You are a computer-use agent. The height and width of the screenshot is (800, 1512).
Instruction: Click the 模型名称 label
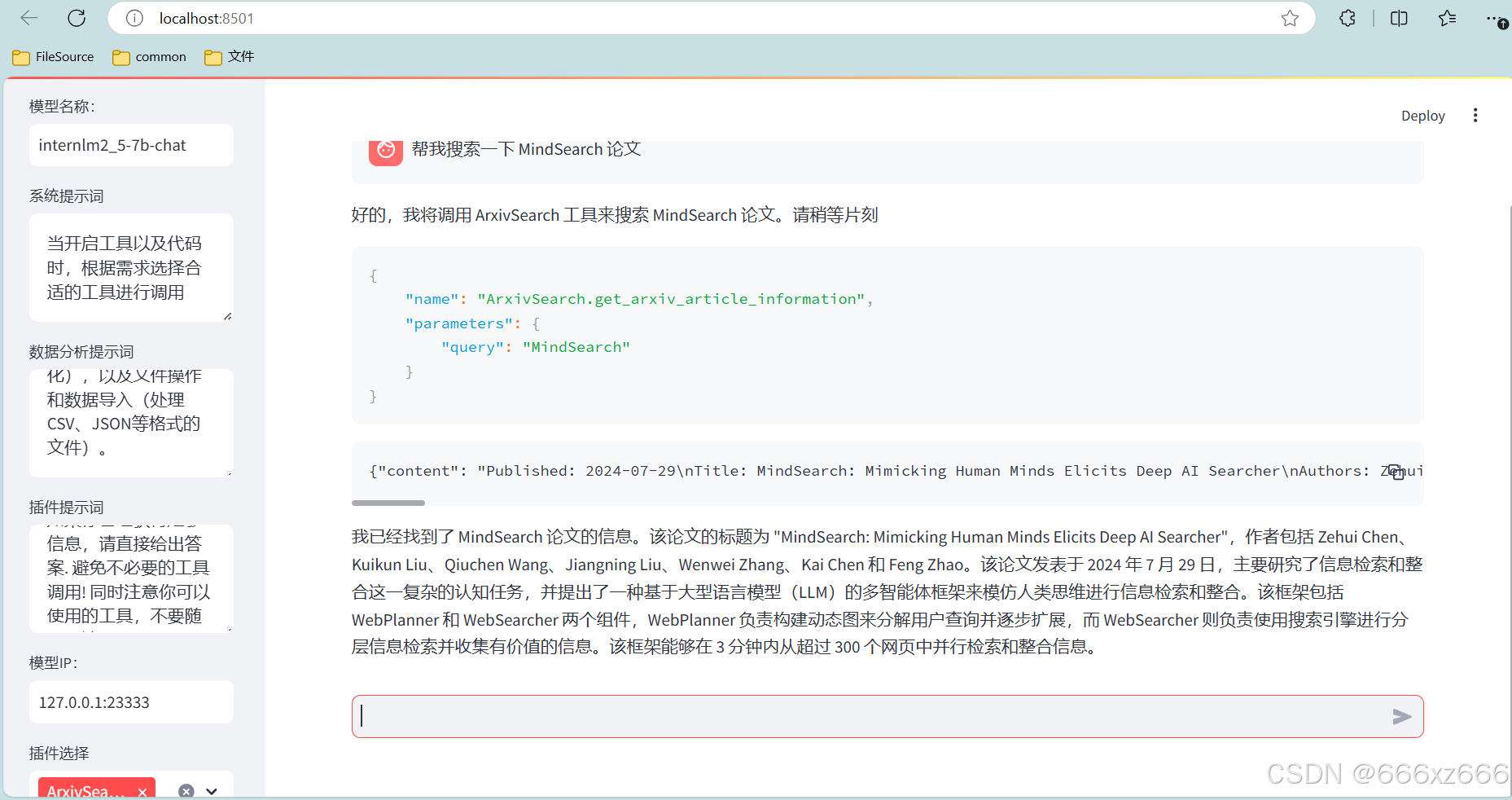click(x=62, y=106)
